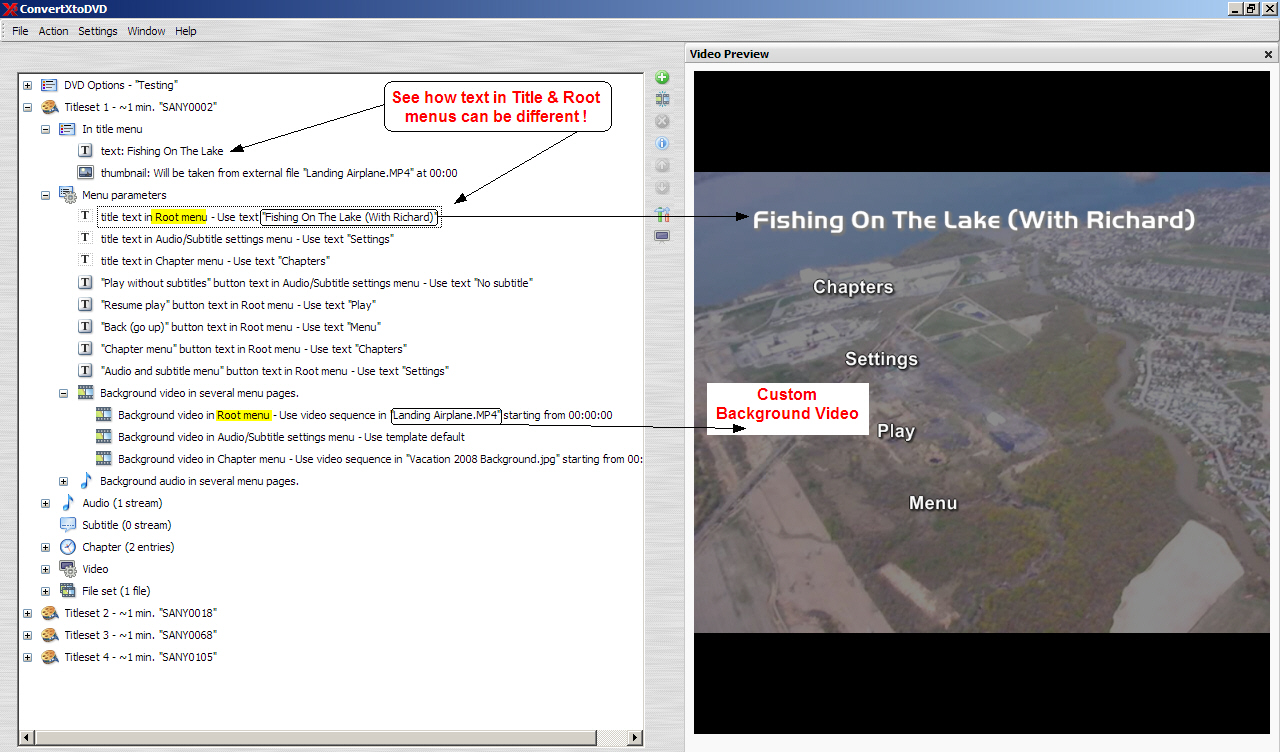Expand the Titleset 3 node

[x=27, y=635]
